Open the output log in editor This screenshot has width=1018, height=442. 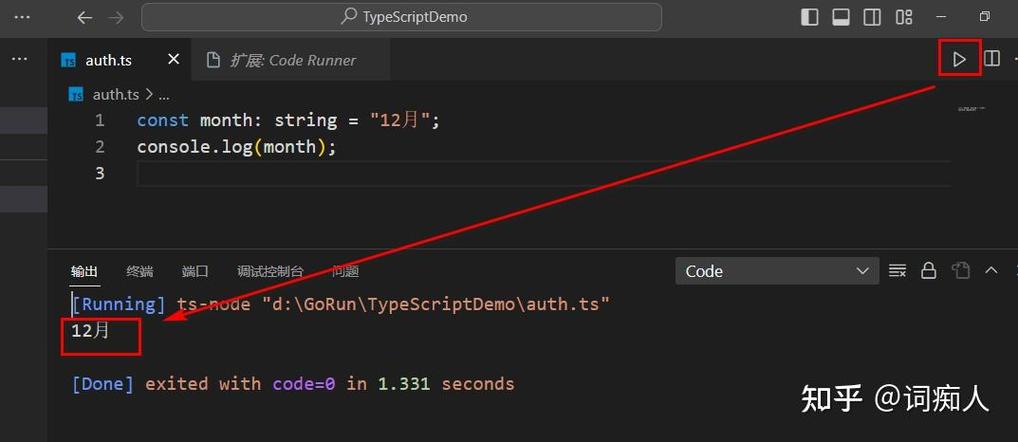960,271
